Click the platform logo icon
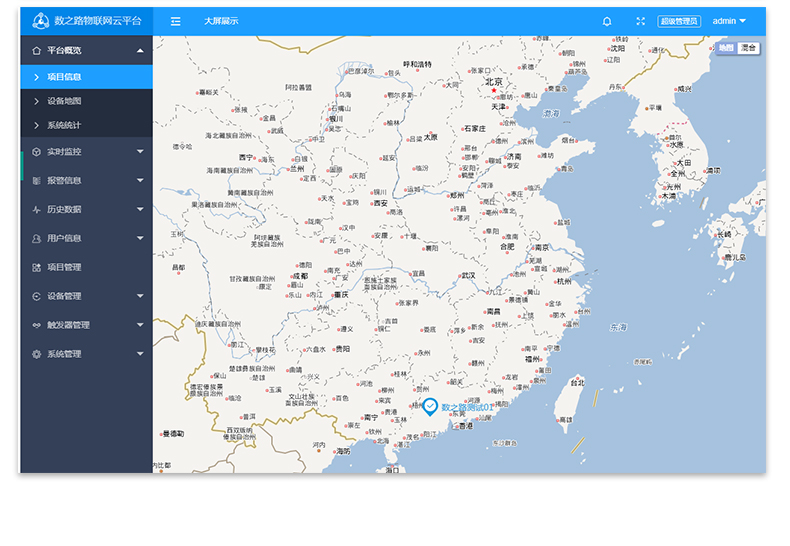Screen dimensions: 790x546 tap(41, 21)
